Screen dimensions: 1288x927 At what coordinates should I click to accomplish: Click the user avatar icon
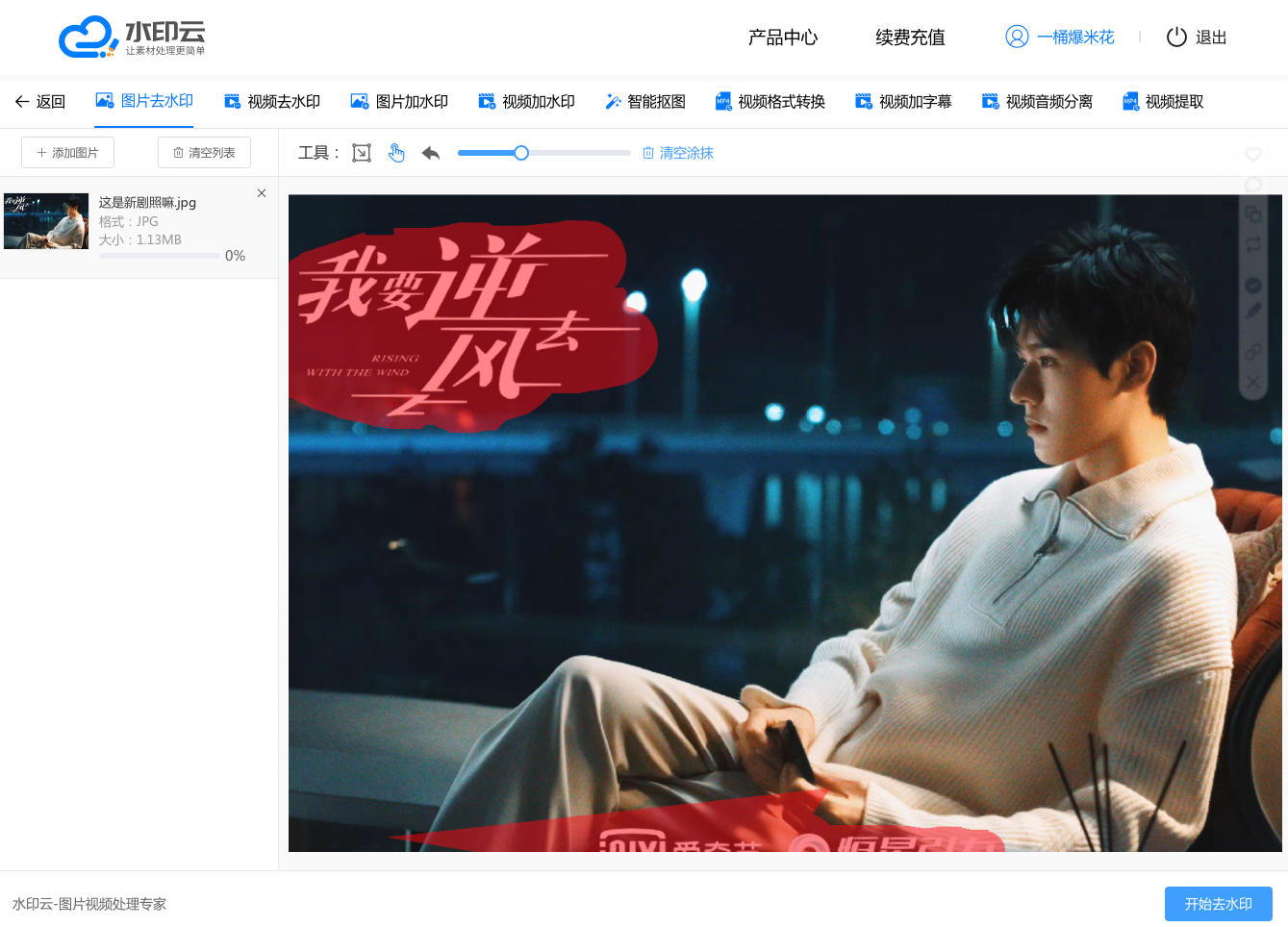point(1017,37)
